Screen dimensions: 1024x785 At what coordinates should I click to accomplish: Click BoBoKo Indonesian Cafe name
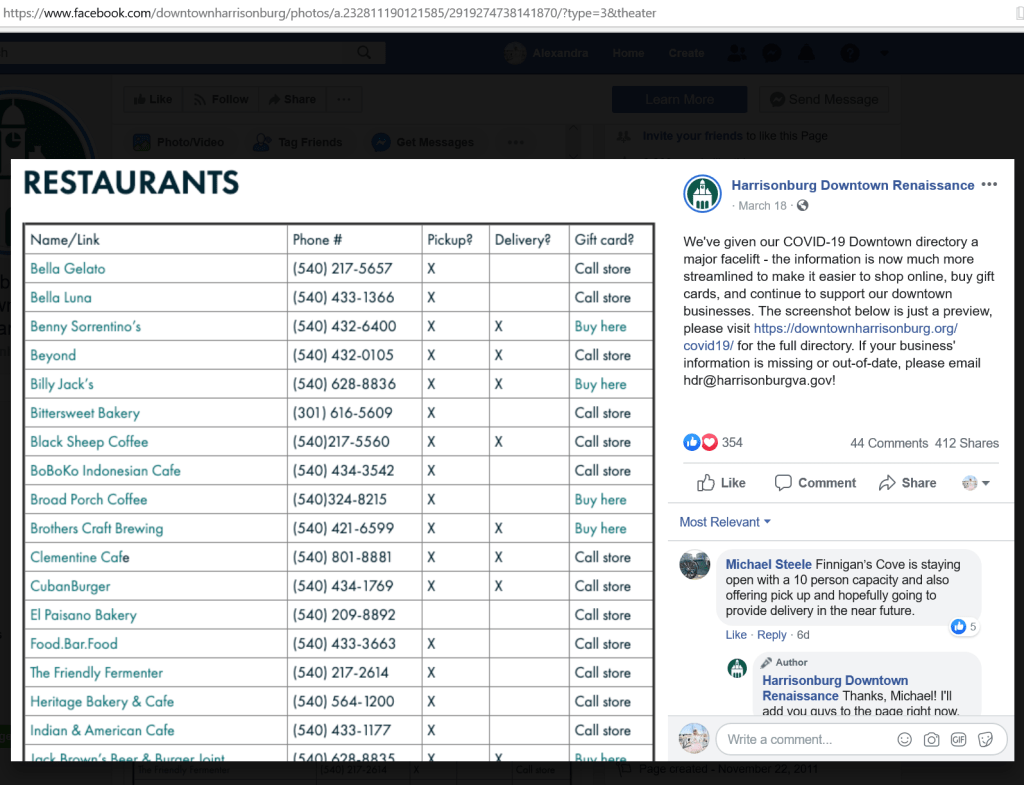pos(105,470)
